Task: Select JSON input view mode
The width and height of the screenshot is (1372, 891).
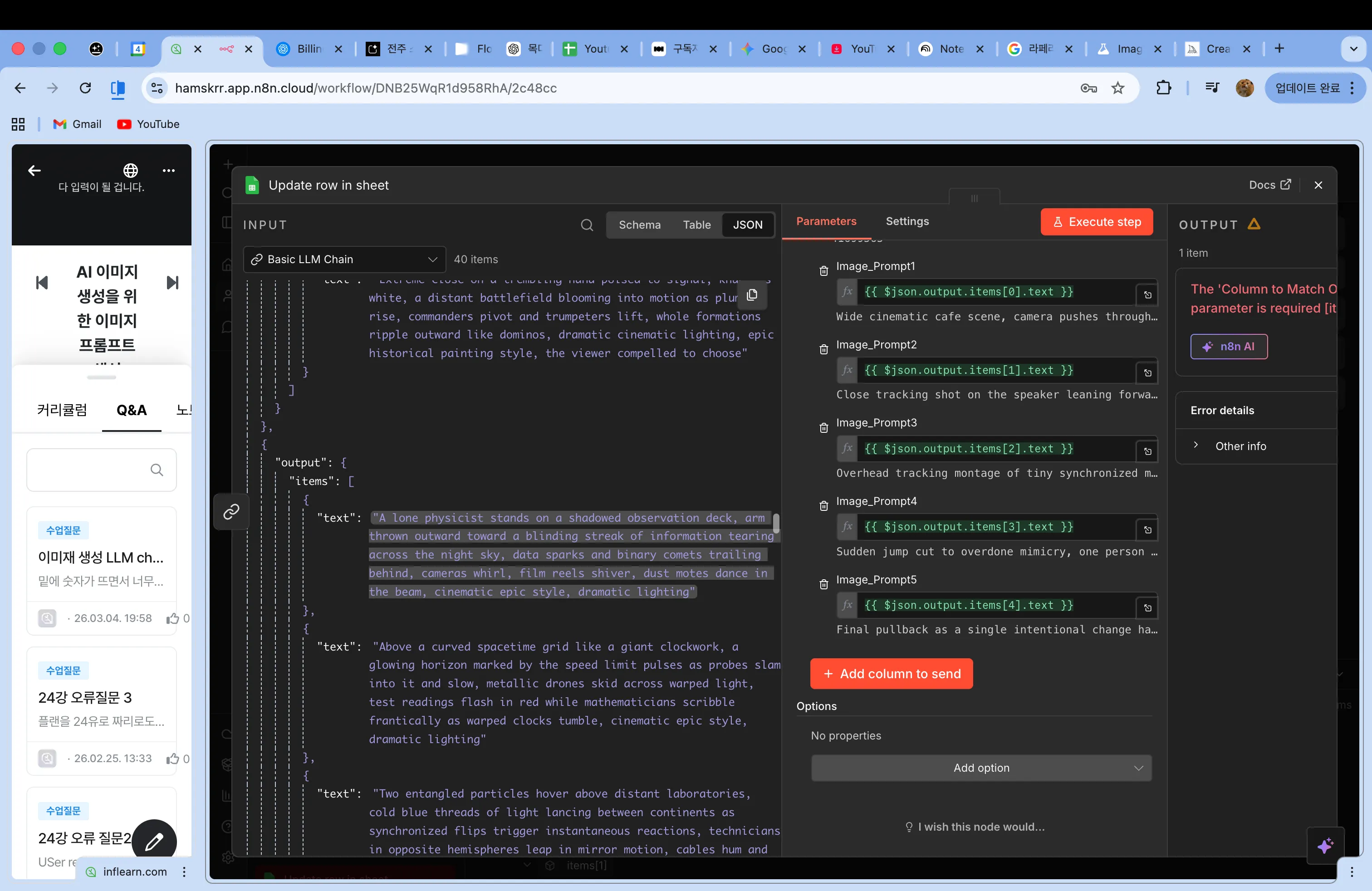Action: [747, 225]
